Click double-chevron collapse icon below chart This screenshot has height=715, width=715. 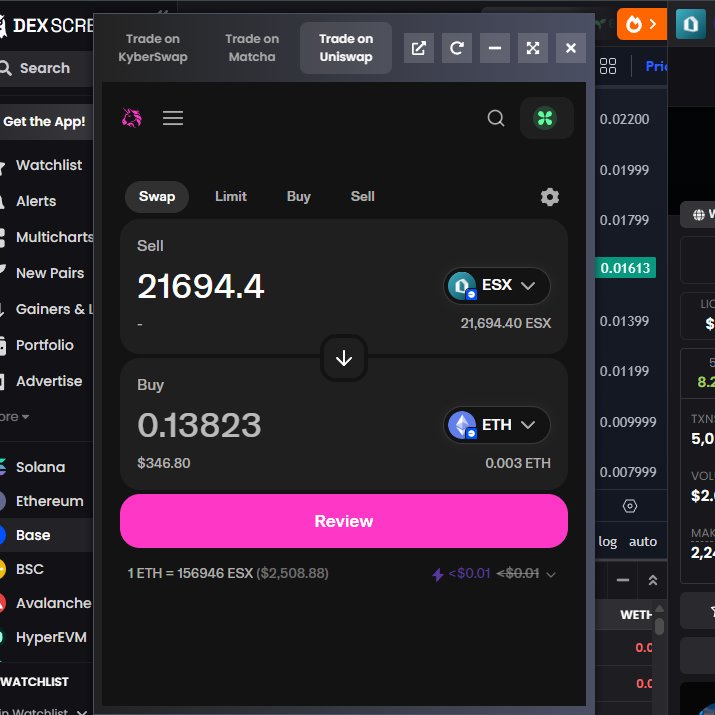point(653,580)
